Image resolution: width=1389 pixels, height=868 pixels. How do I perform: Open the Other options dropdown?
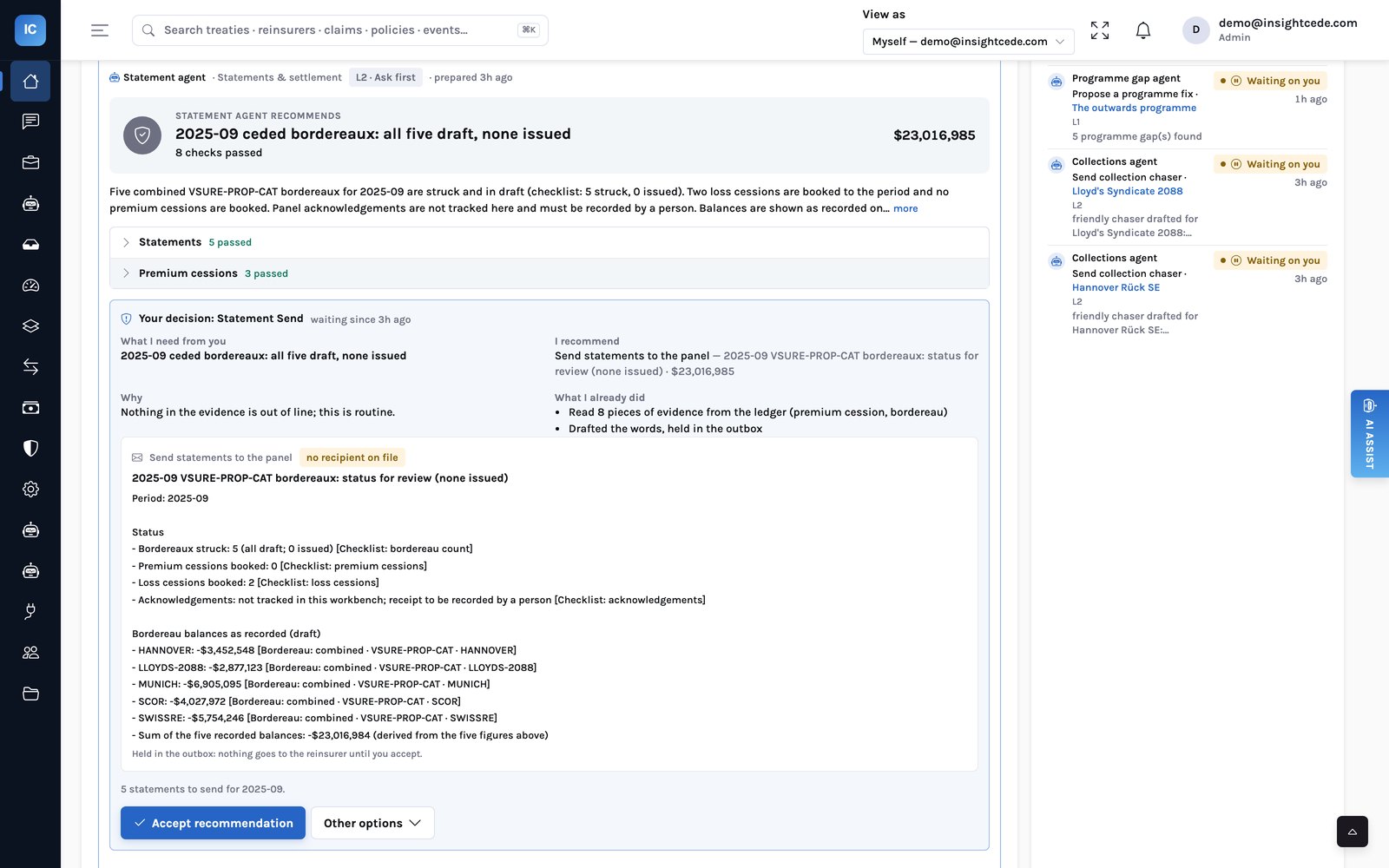(x=372, y=823)
